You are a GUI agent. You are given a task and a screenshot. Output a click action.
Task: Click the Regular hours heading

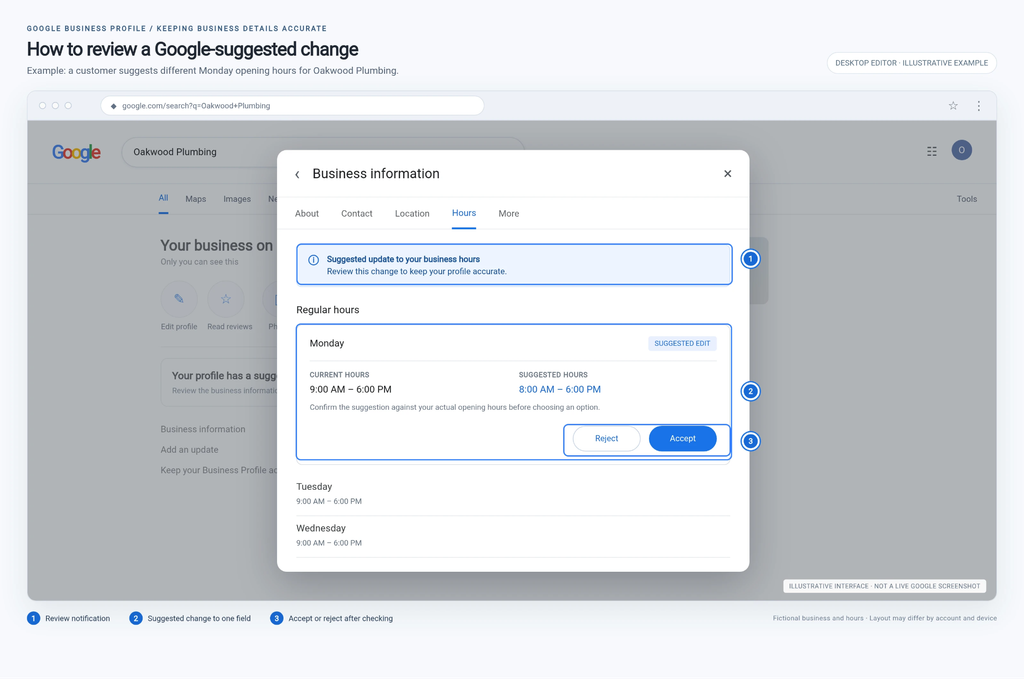click(x=328, y=310)
